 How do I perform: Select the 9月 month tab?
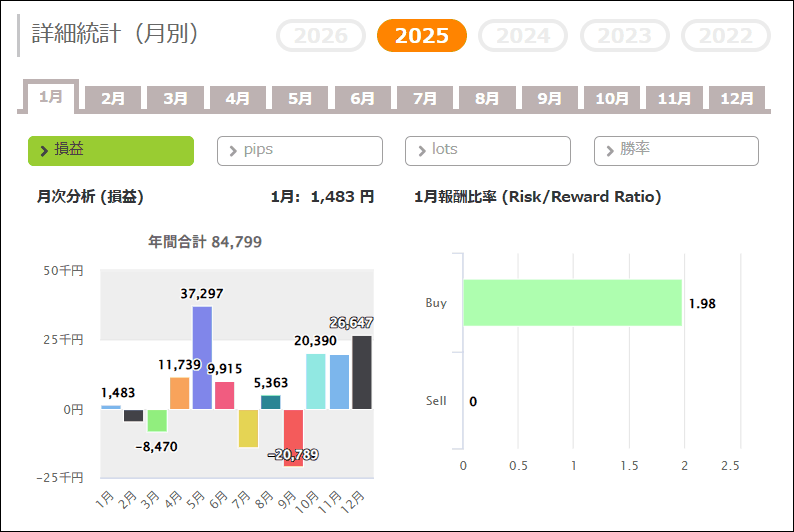click(x=549, y=99)
